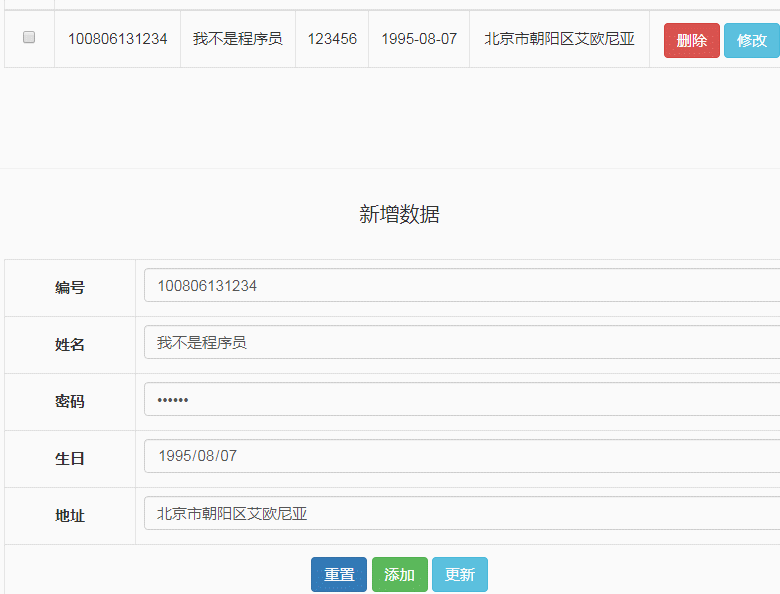Select table cell 我不是程序员
The image size is (780, 594).
(x=238, y=39)
